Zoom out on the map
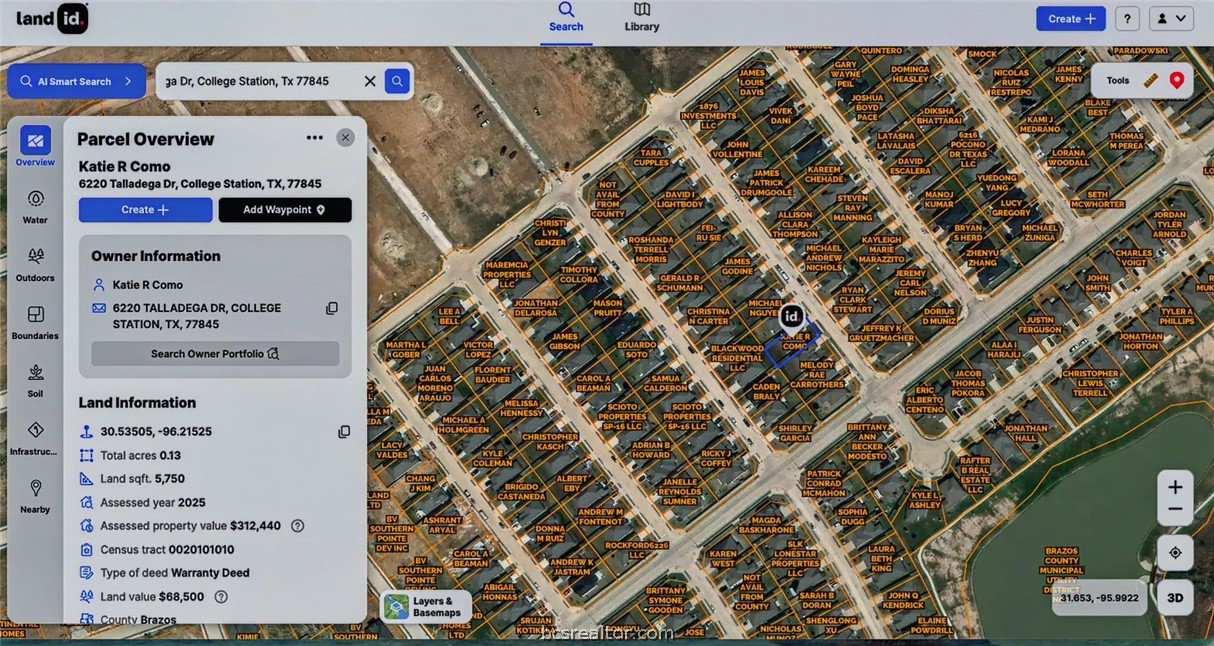Image resolution: width=1214 pixels, height=646 pixels. [x=1175, y=510]
